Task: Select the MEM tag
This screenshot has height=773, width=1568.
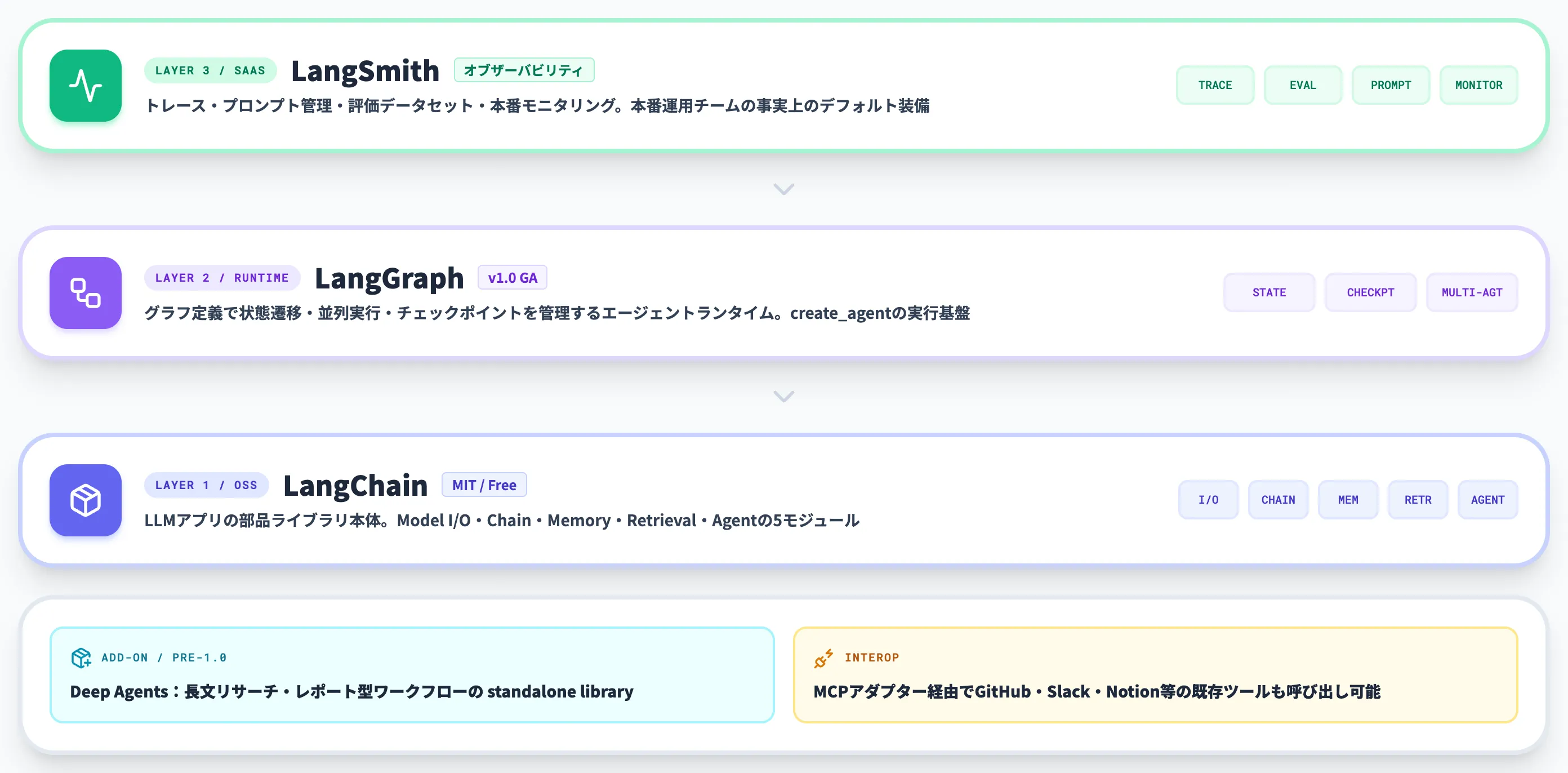Action: pos(1348,500)
